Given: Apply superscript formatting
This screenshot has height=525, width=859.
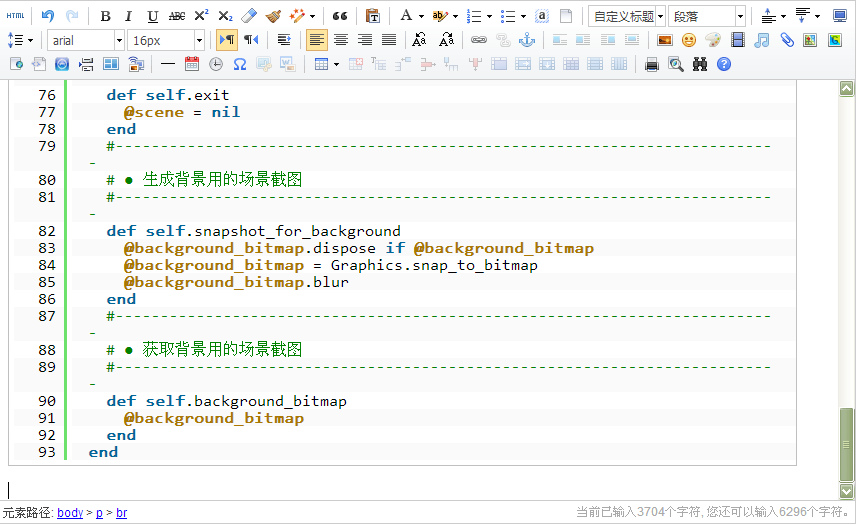Looking at the screenshot, I should tap(201, 16).
